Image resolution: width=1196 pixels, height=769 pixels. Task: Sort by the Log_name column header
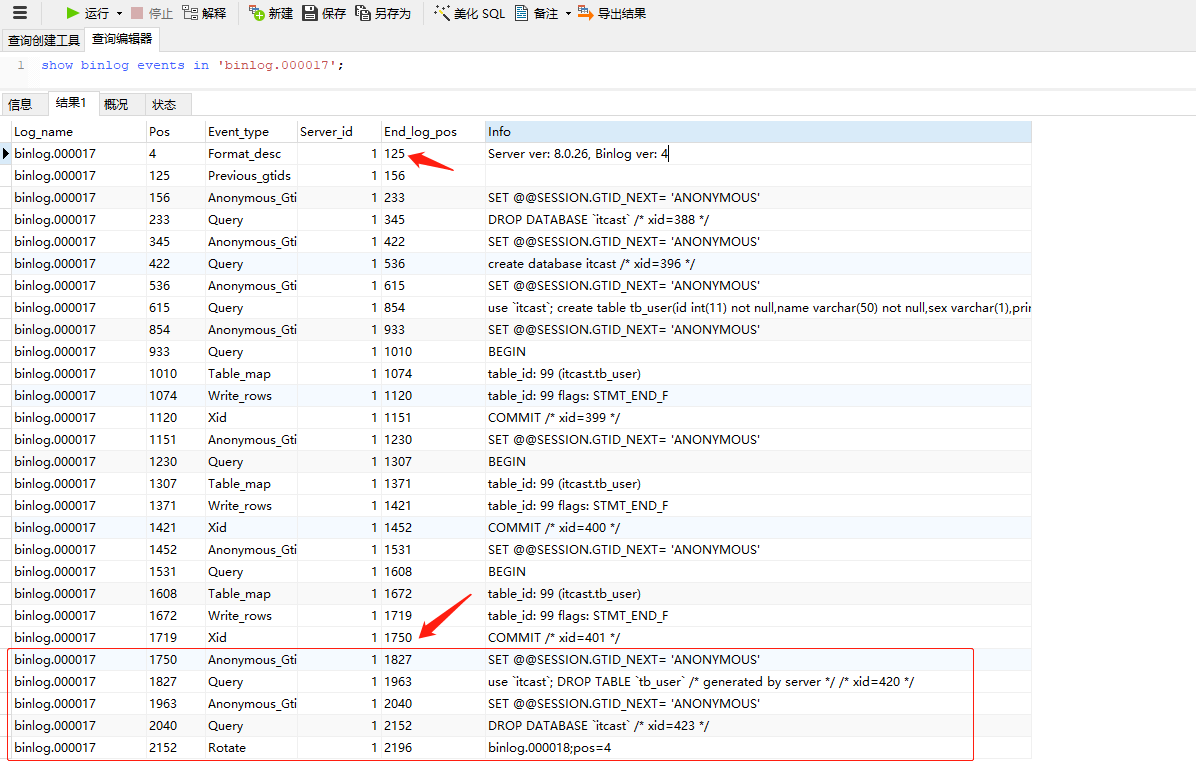click(x=78, y=132)
